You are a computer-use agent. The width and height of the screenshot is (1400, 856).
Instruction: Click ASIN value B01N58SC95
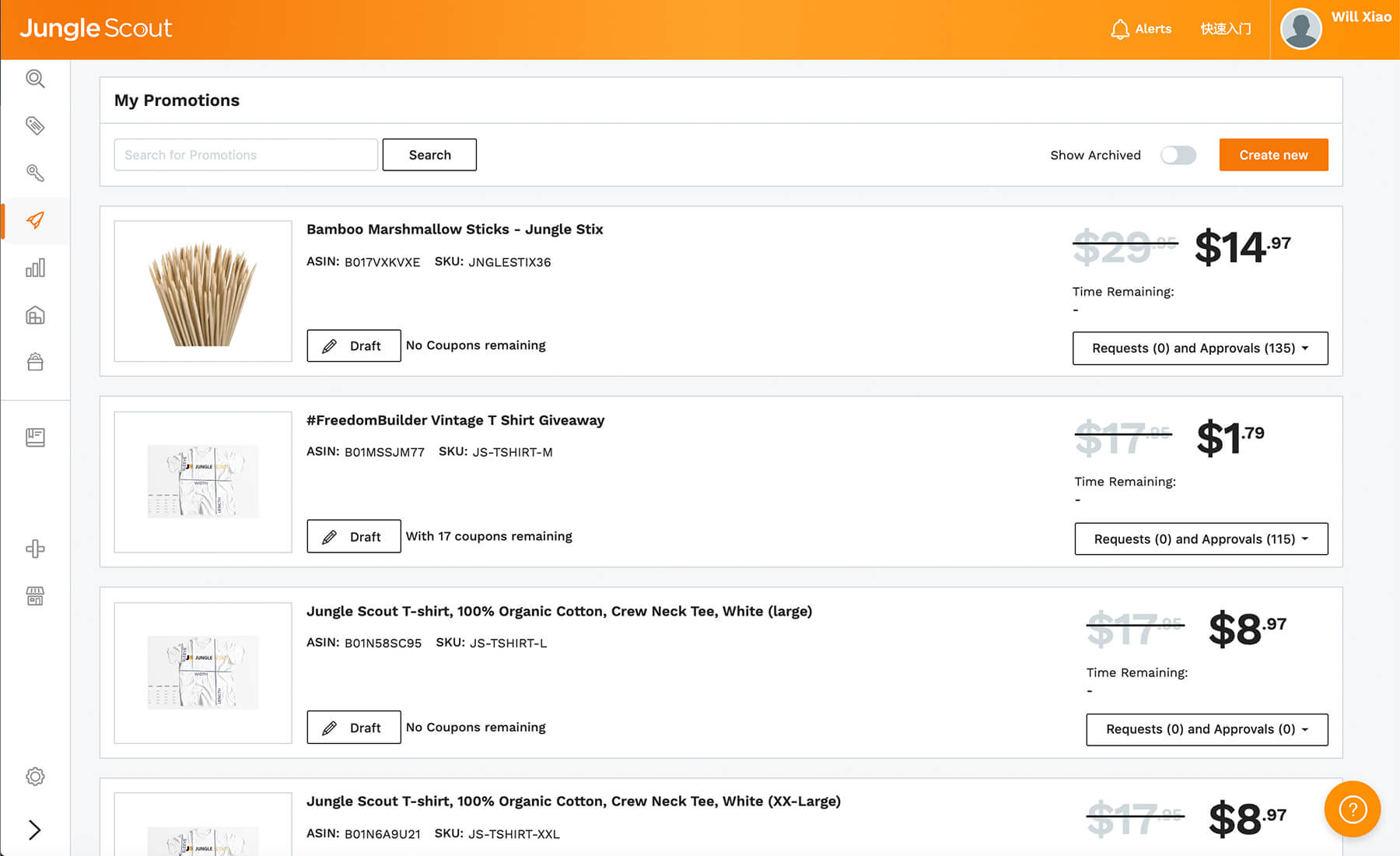[383, 643]
